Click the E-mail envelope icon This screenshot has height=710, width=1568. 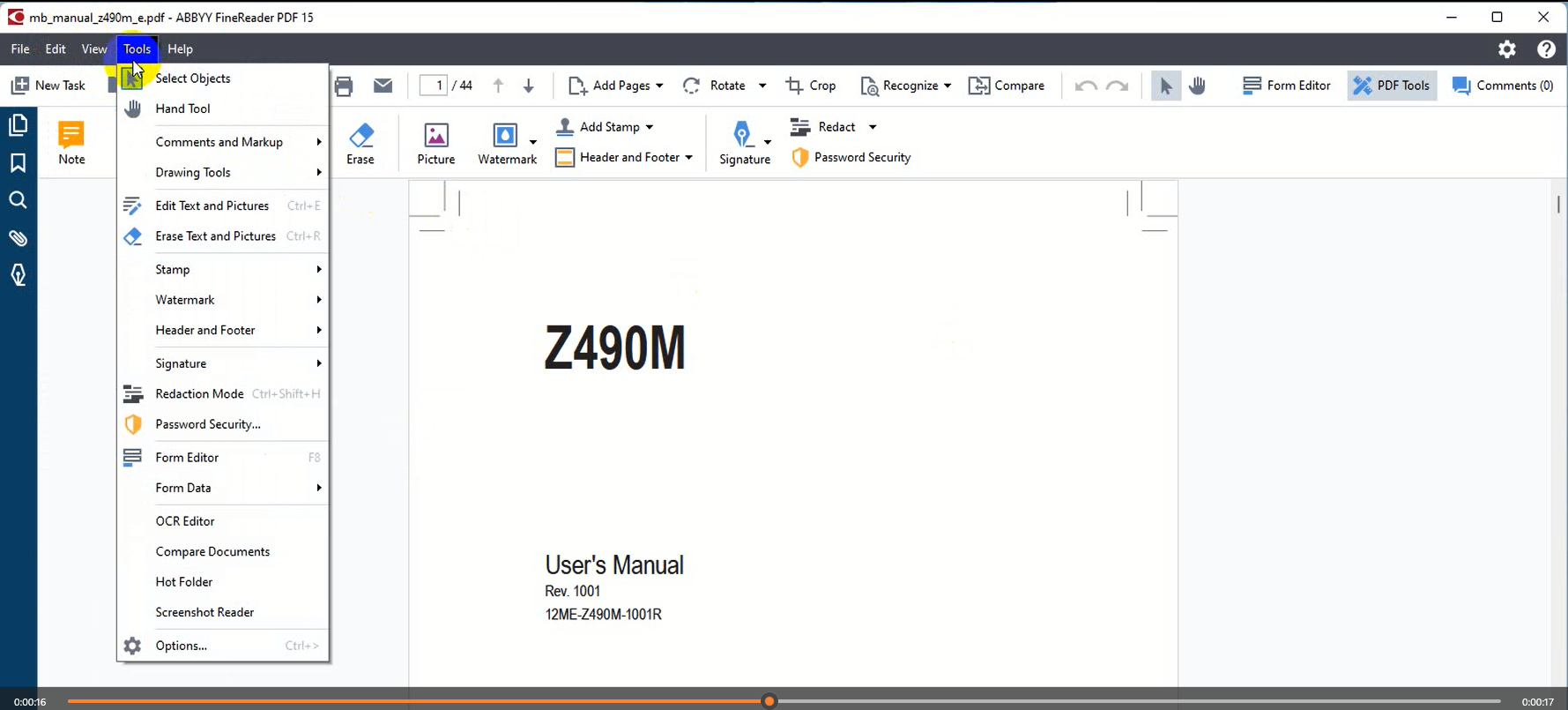383,86
